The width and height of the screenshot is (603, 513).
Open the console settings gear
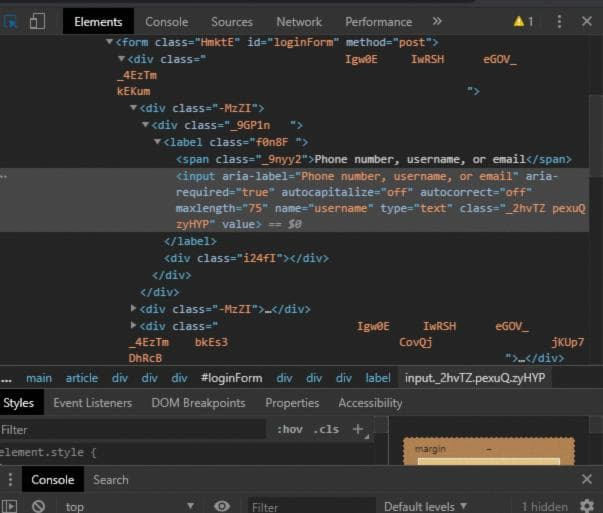click(x=587, y=507)
